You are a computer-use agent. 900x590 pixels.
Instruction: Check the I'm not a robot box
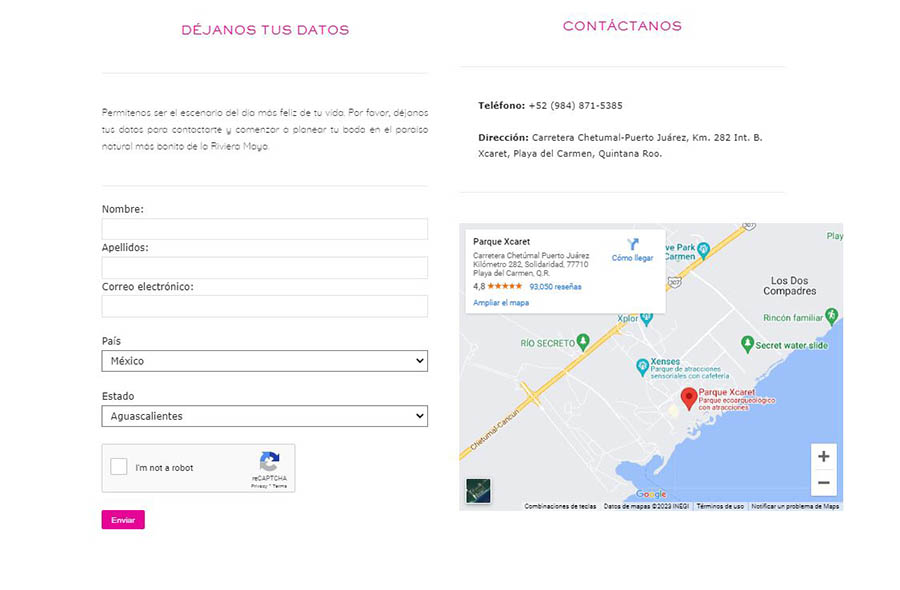(119, 467)
